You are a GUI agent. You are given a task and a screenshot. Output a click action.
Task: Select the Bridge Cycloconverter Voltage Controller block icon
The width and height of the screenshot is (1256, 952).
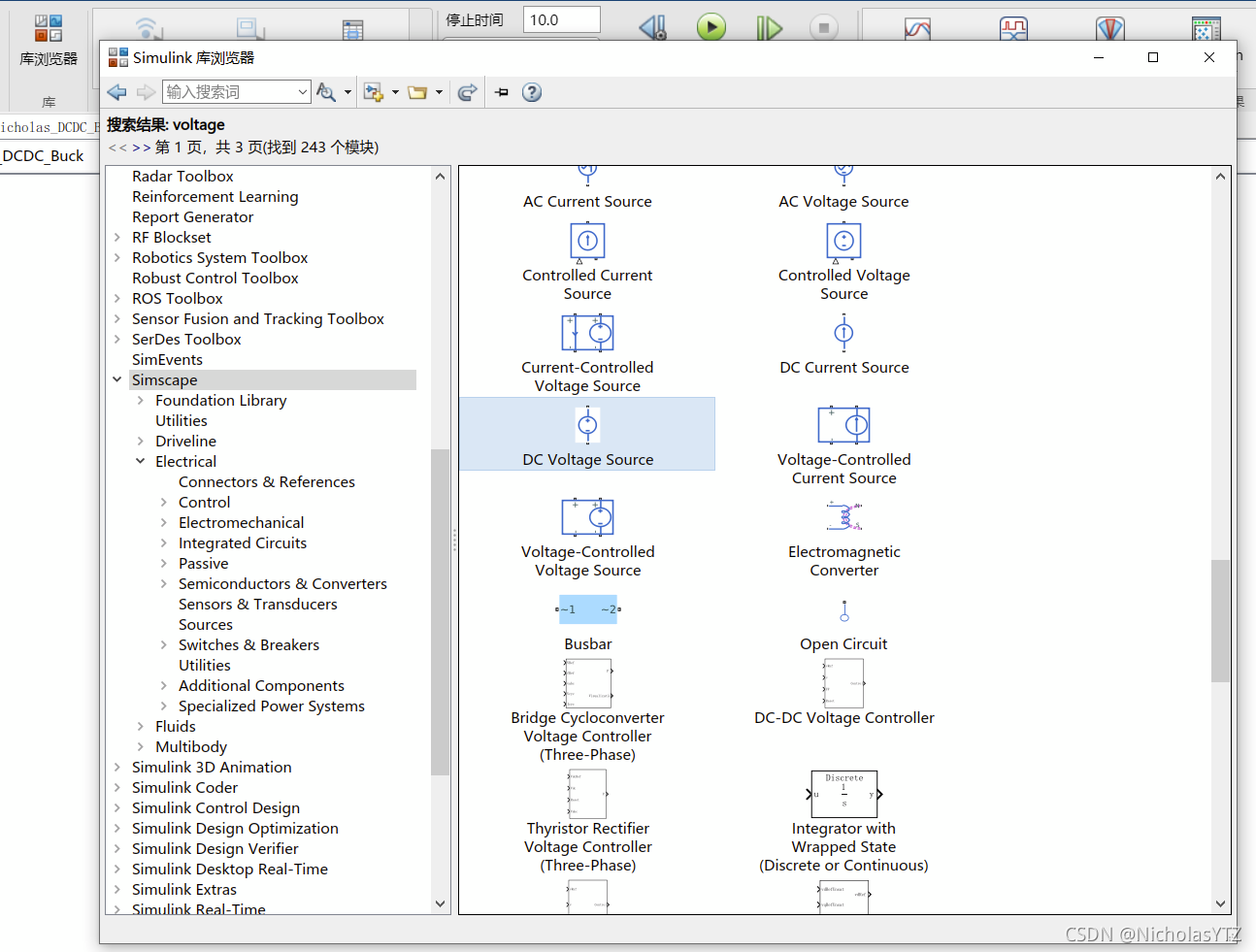click(587, 683)
